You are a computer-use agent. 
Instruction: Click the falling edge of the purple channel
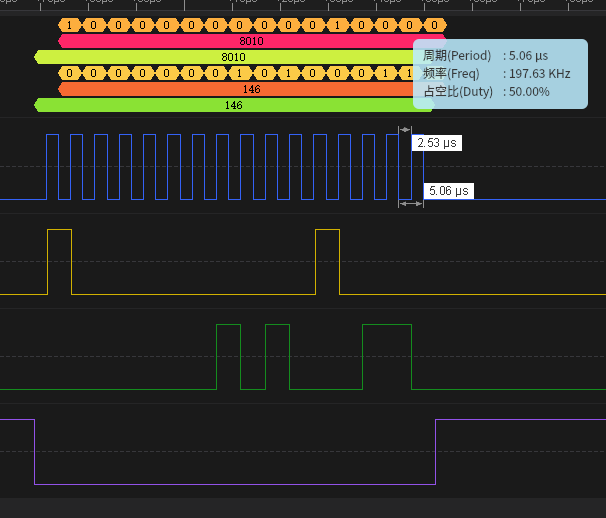point(35,452)
